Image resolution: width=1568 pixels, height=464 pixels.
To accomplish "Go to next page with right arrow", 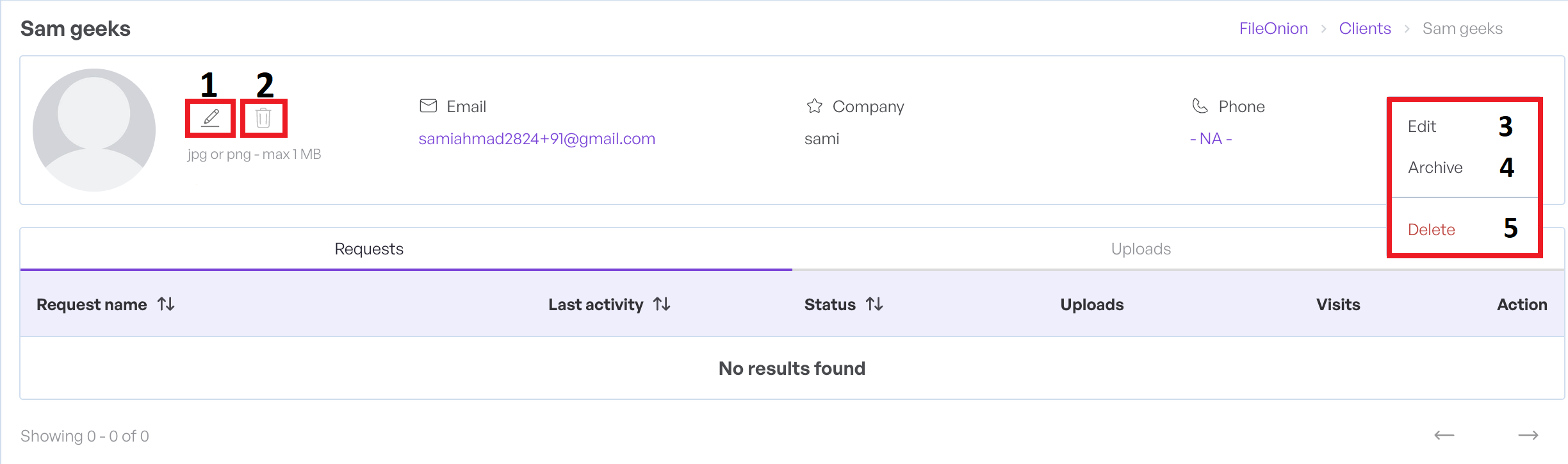I will click(1528, 436).
